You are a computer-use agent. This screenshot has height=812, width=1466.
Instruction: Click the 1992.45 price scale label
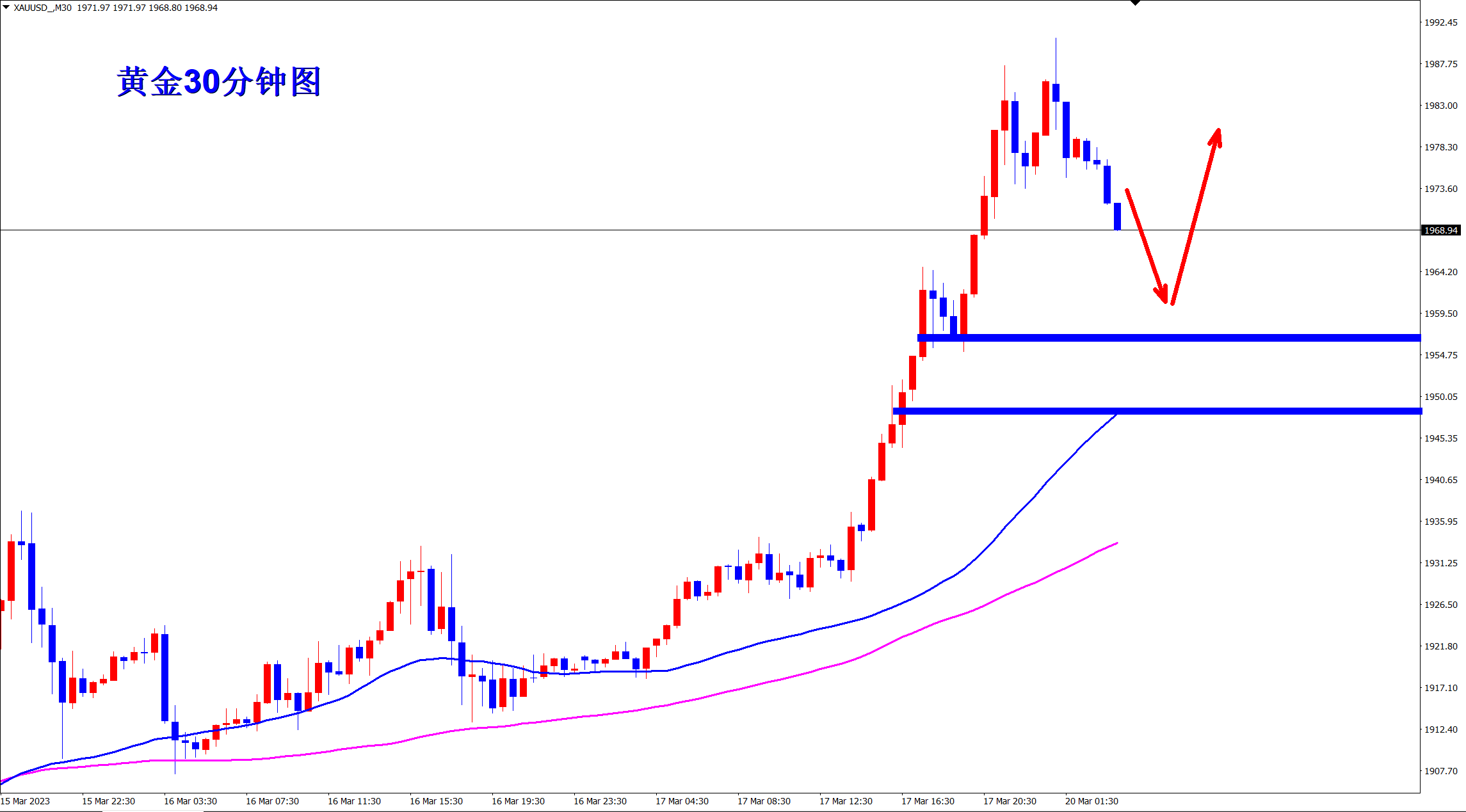1440,22
